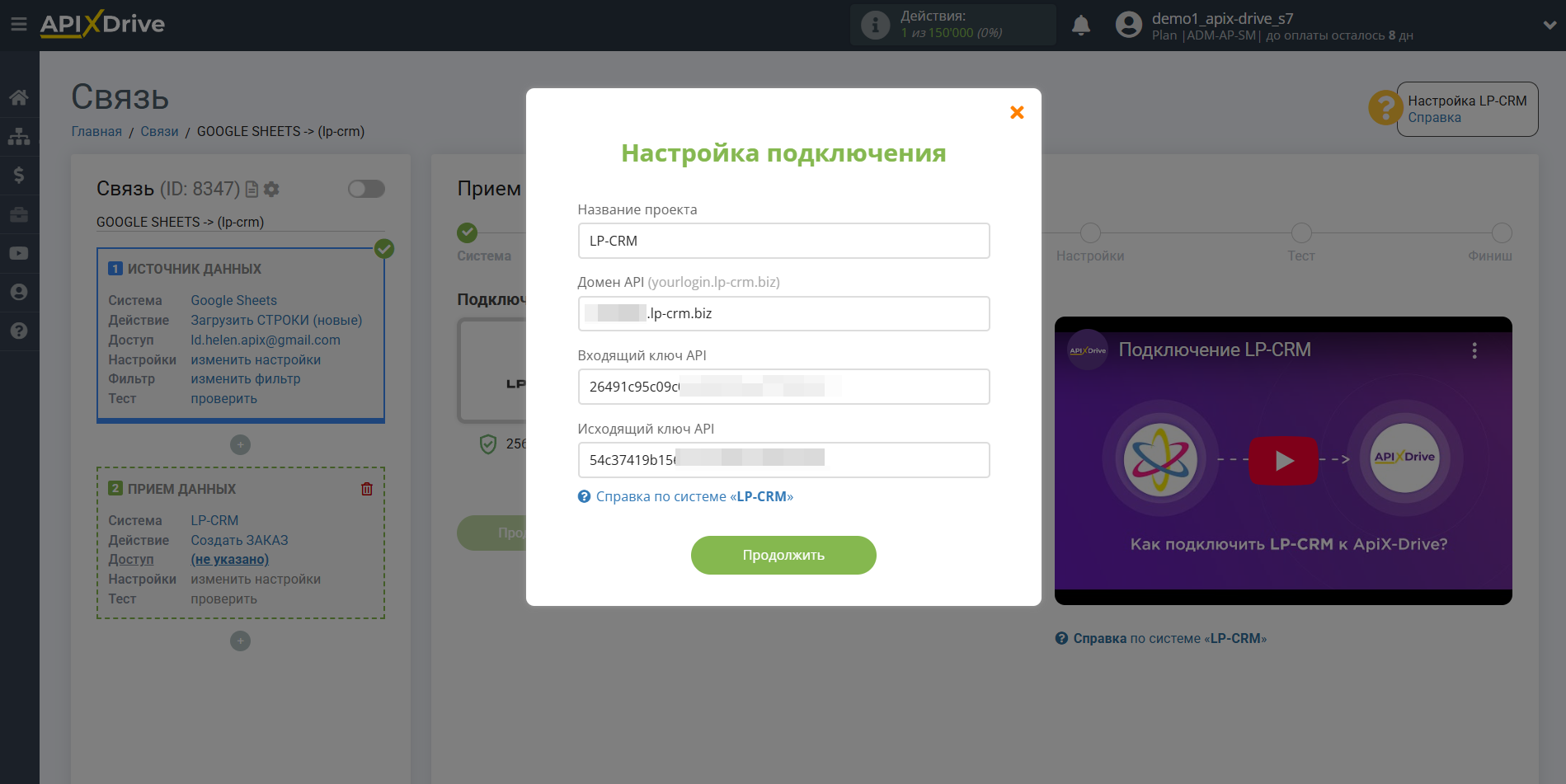Open the Связи breadcrumb link
The image size is (1566, 784).
tap(159, 131)
